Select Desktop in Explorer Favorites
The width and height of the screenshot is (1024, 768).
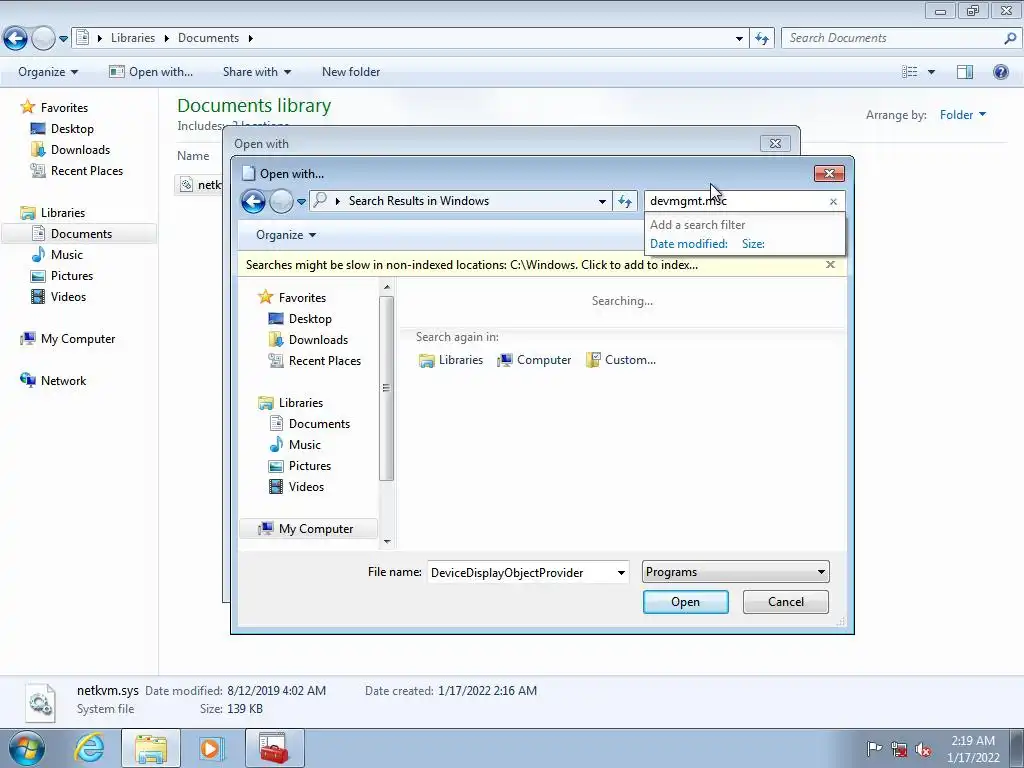click(x=62, y=129)
